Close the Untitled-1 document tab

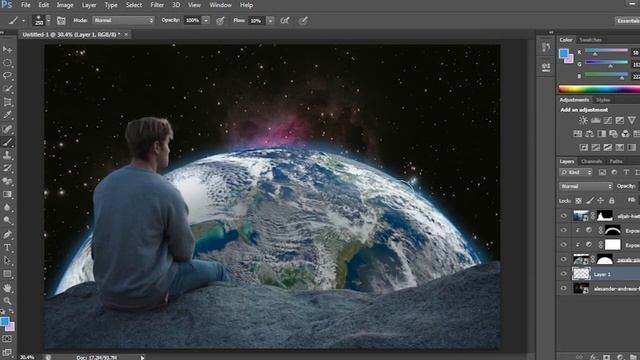[126, 35]
